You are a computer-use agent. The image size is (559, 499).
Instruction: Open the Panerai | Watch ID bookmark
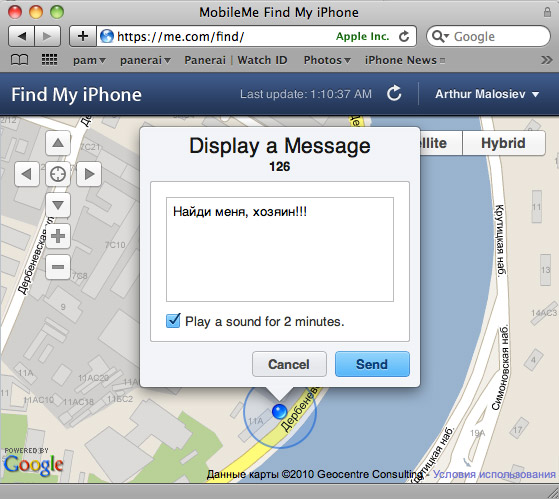click(x=236, y=60)
